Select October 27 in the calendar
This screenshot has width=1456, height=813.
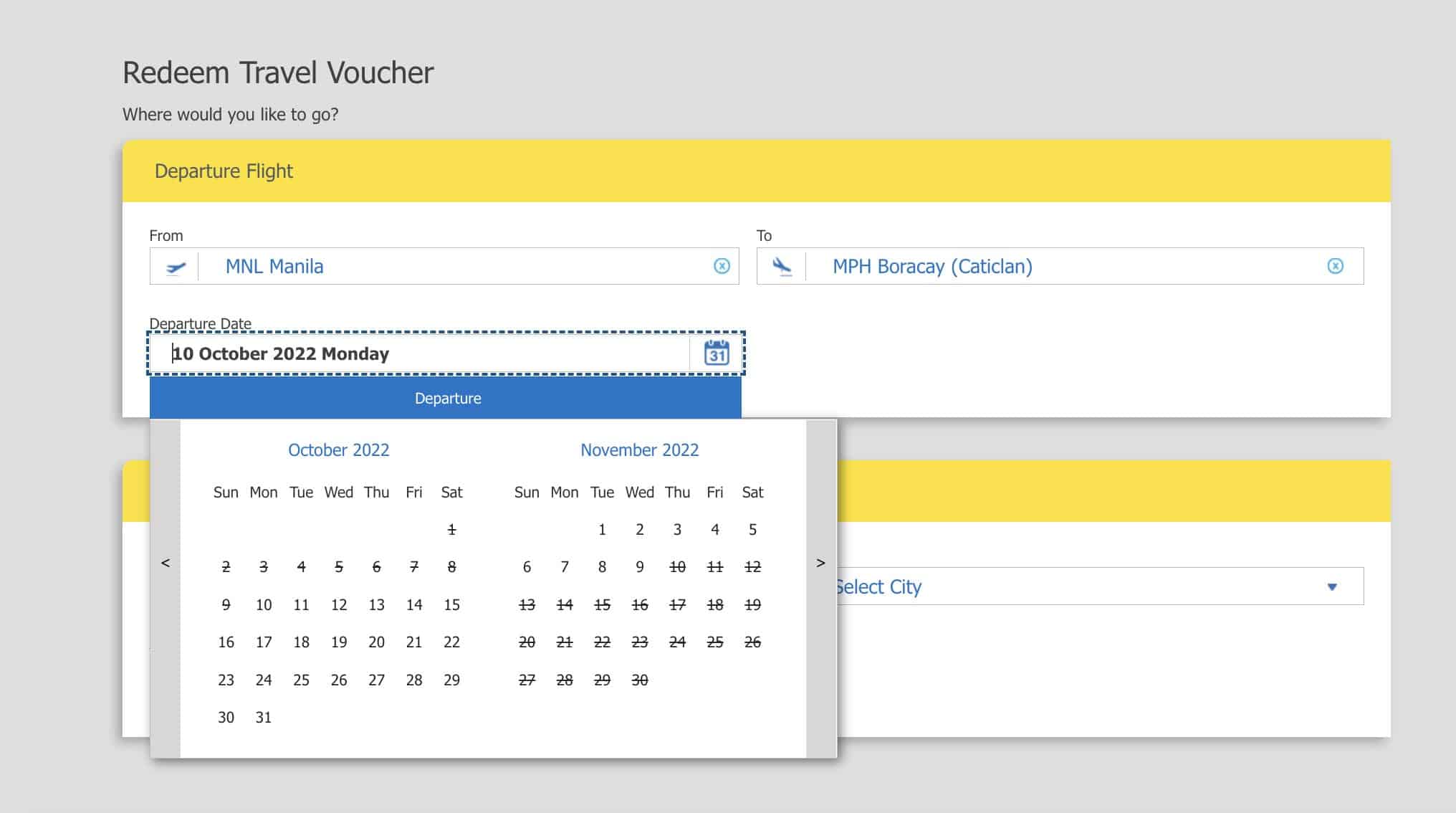coord(376,680)
